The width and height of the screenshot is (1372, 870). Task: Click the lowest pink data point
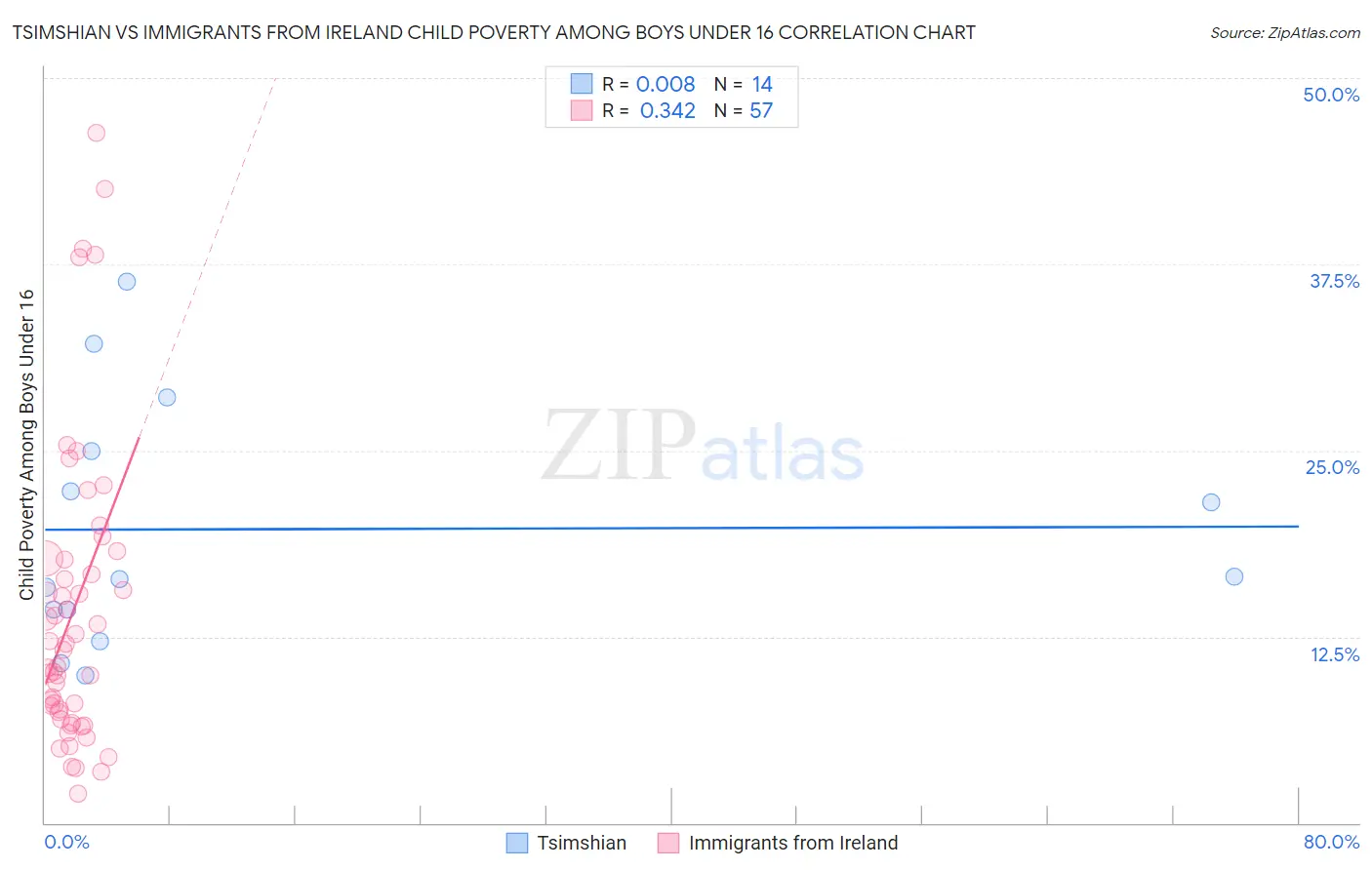[78, 794]
